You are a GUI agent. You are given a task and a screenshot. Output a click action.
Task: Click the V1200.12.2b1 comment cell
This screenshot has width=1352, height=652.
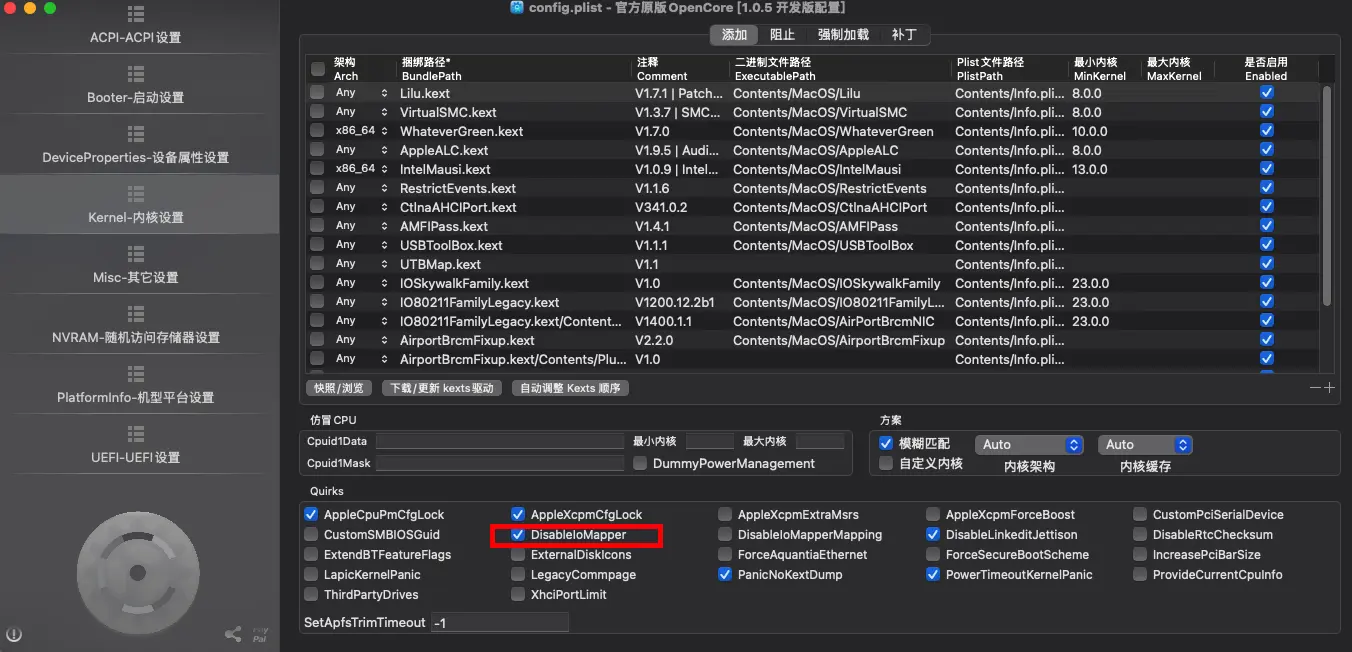675,302
